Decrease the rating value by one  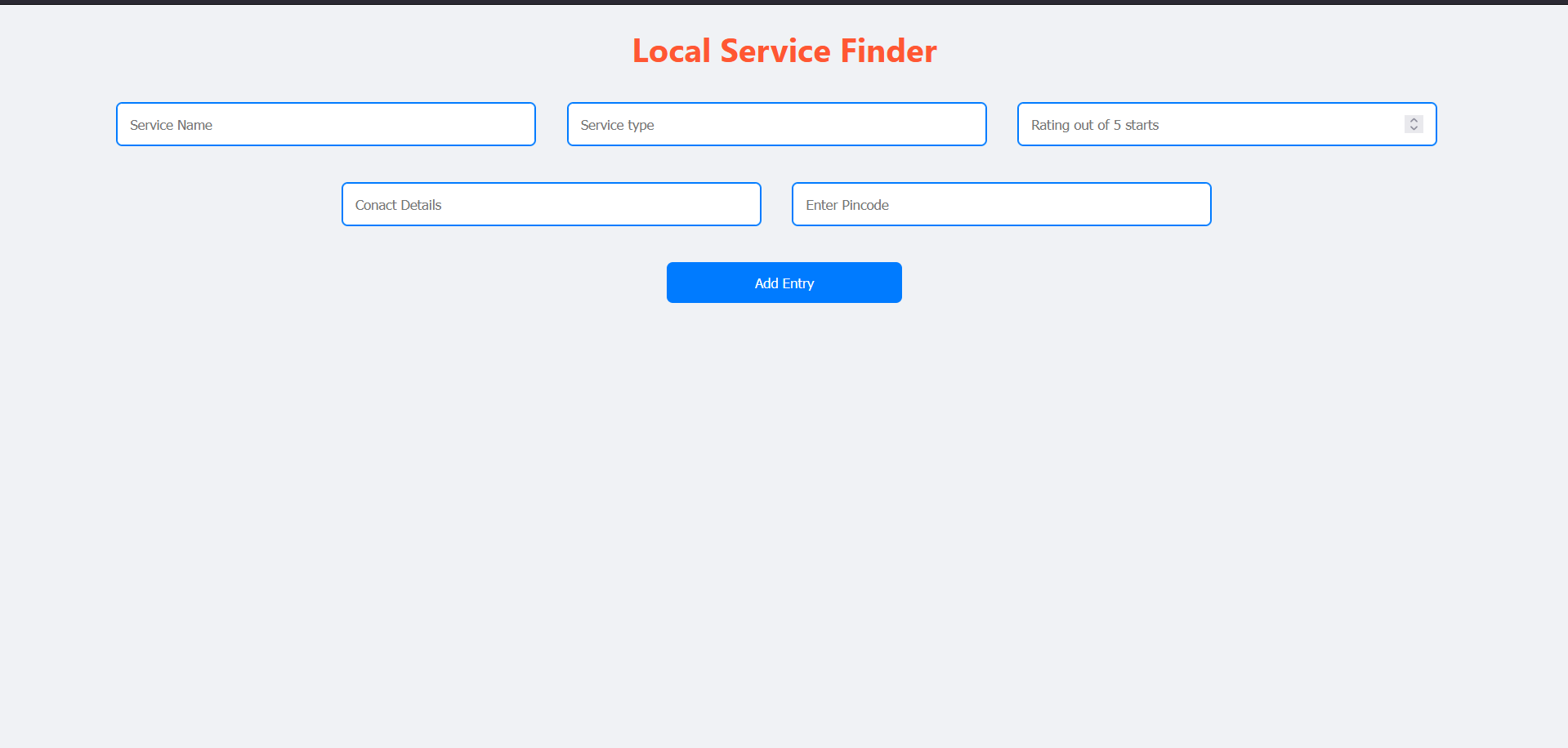(x=1414, y=128)
